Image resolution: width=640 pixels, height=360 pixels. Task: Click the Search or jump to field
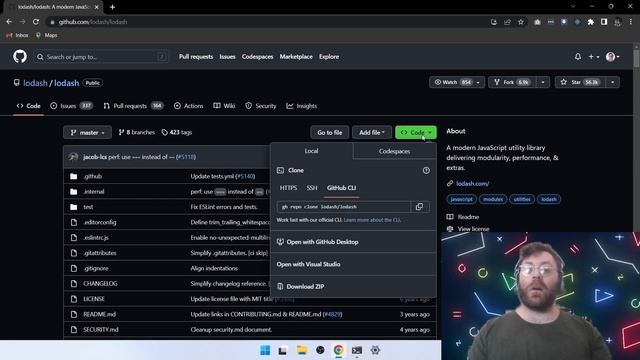101,57
